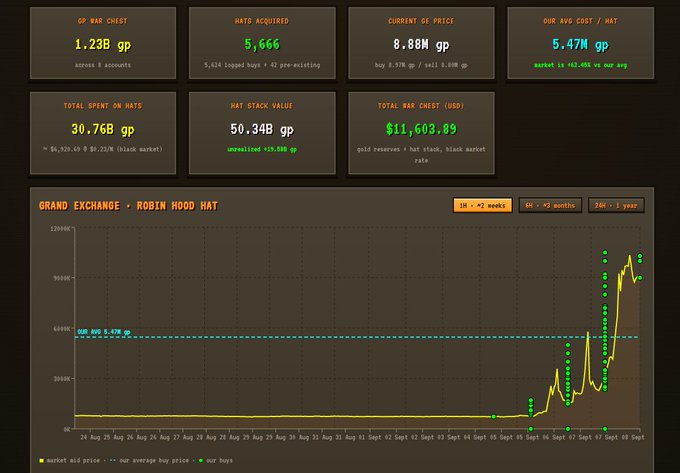Click the 'market mid price' legend label
The height and width of the screenshot is (473, 680).
(73, 460)
